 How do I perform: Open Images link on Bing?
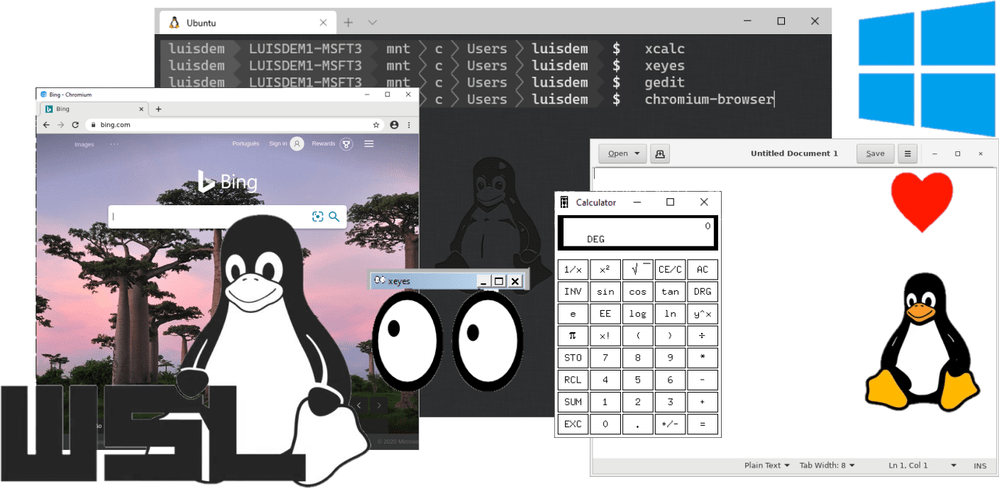[84, 145]
